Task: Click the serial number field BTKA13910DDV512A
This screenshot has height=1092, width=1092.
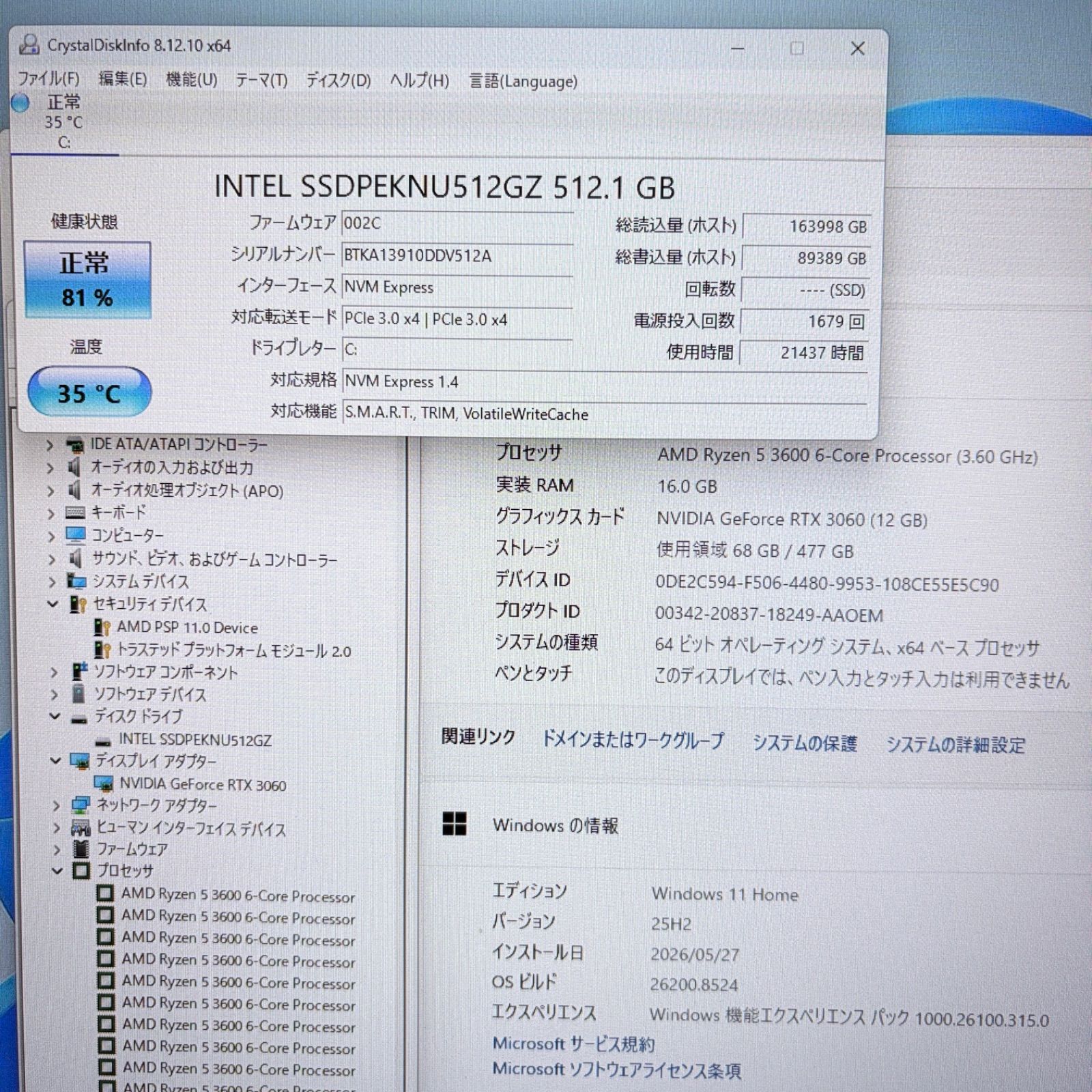Action: (x=457, y=256)
